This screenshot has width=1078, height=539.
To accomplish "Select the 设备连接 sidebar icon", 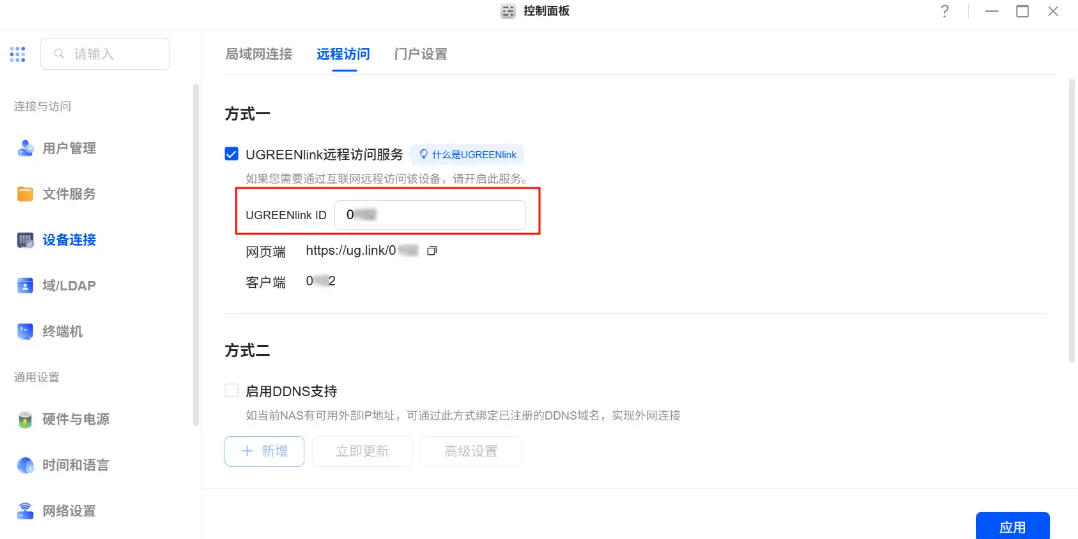I will point(26,240).
